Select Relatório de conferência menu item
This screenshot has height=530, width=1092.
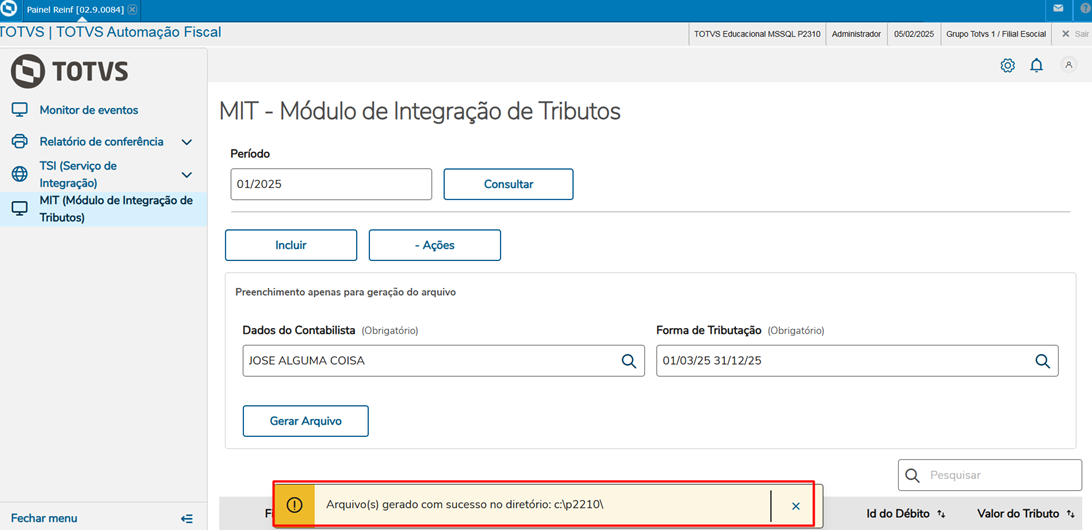pyautogui.click(x=104, y=141)
